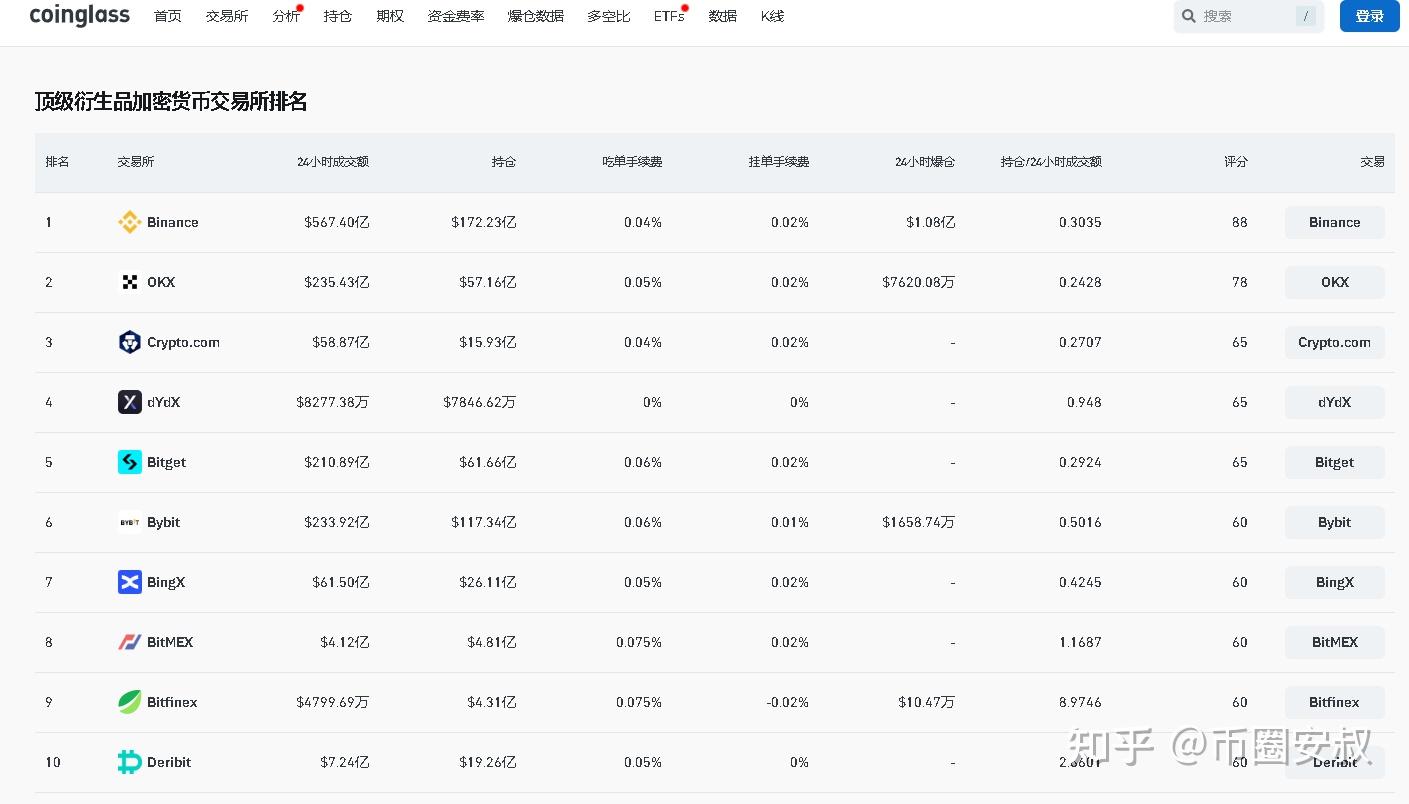Open the 爆仓数据 menu item

pyautogui.click(x=536, y=16)
